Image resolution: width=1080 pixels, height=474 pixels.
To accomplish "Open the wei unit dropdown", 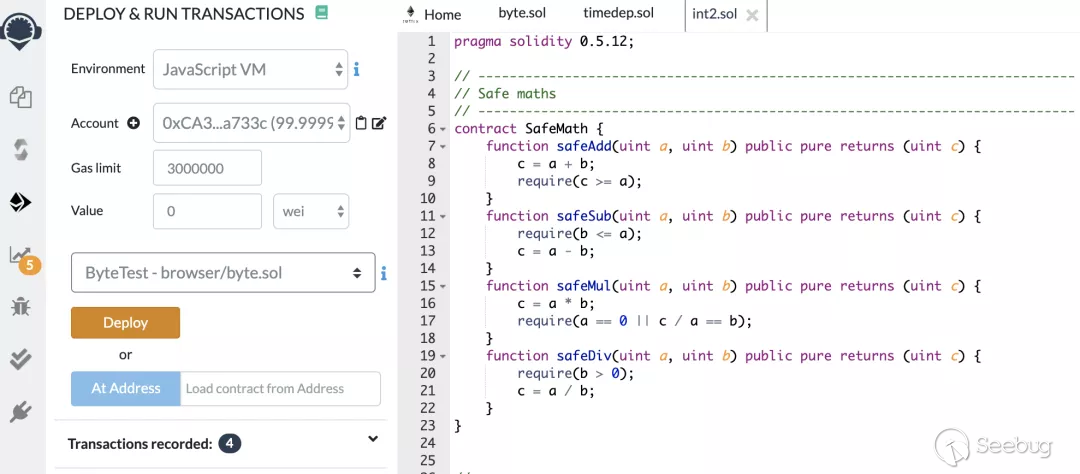I will click(x=311, y=212).
